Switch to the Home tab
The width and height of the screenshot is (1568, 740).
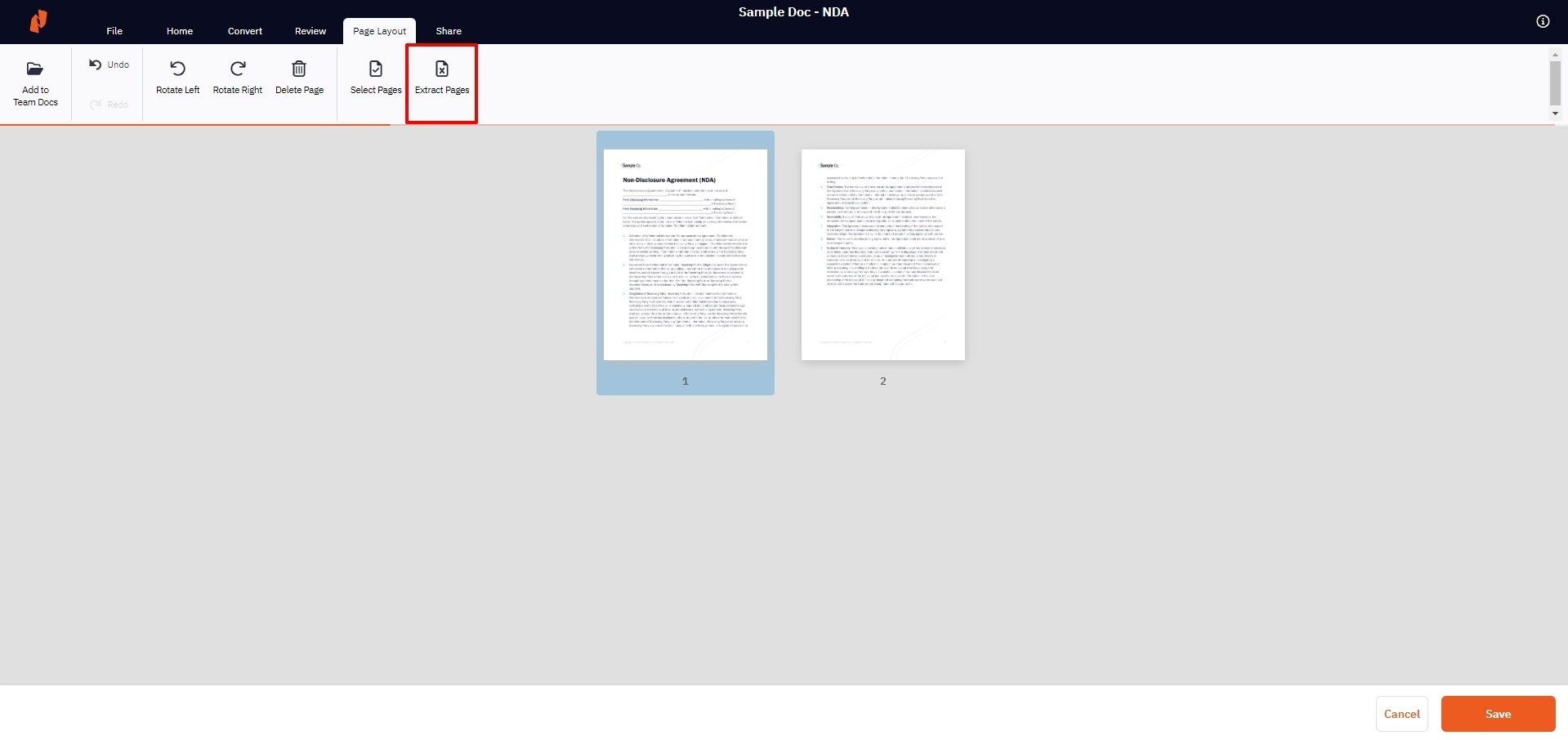[179, 31]
